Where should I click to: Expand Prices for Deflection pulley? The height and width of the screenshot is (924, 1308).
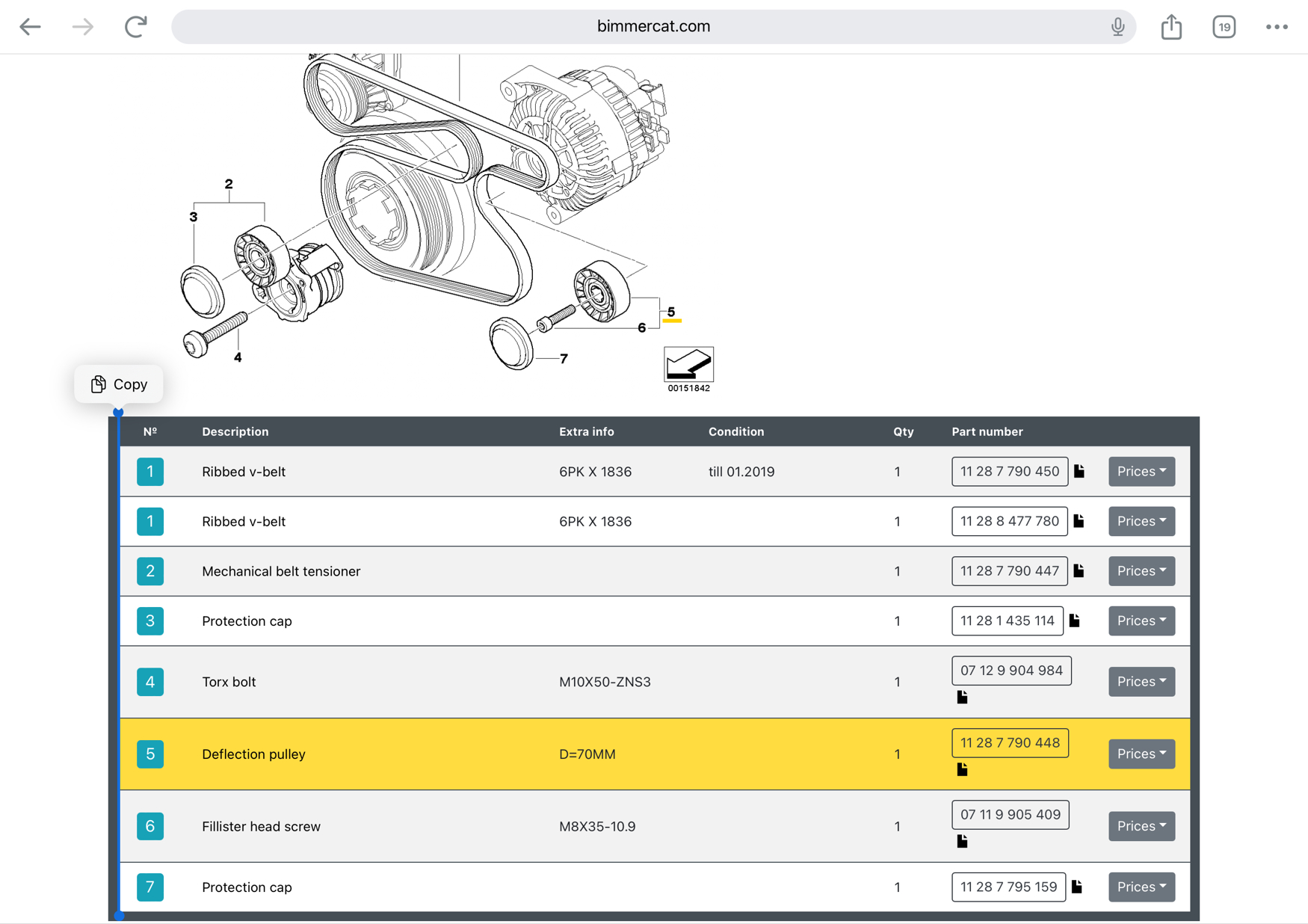pyautogui.click(x=1141, y=754)
